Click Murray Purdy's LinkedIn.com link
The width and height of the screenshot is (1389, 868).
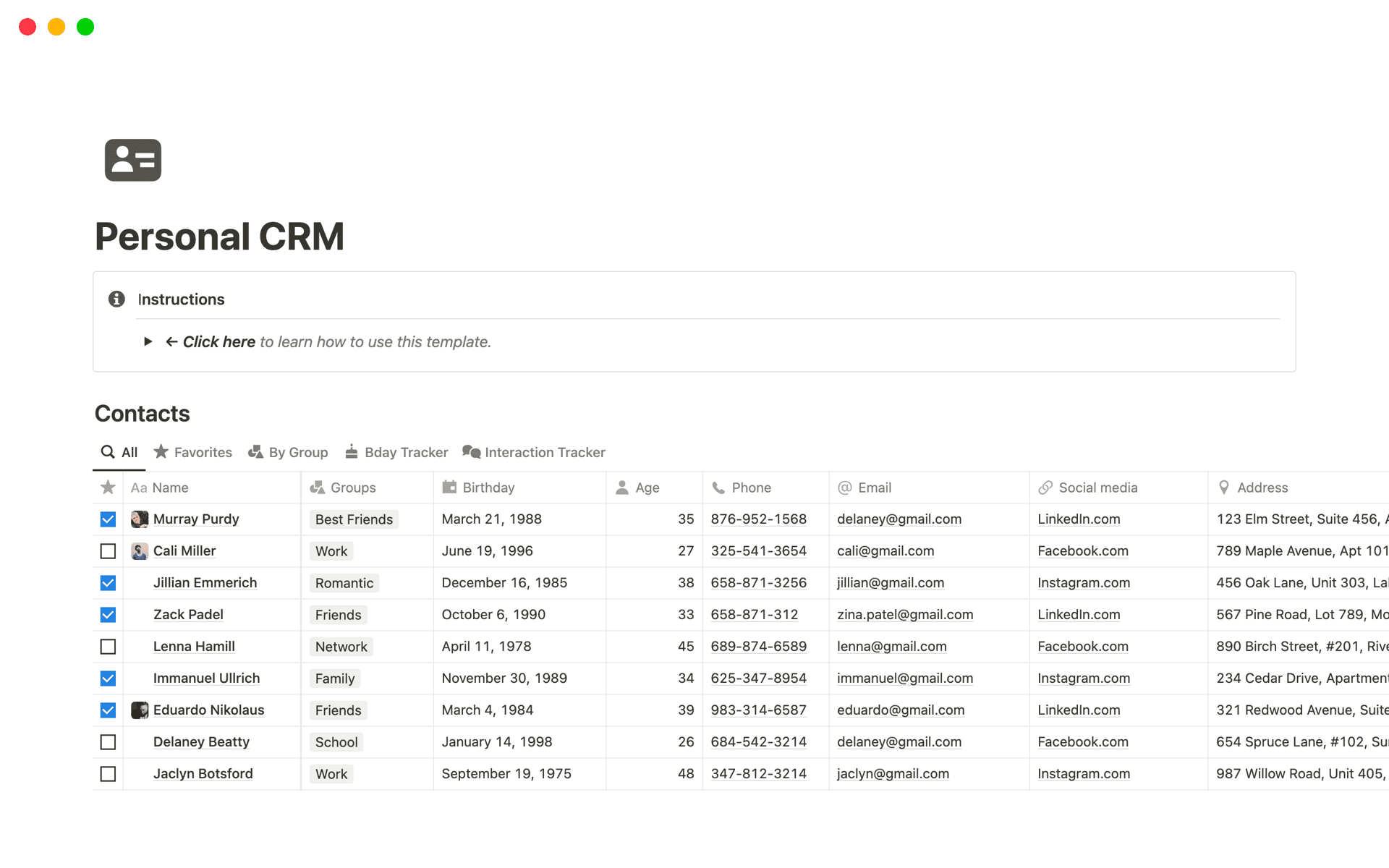pyautogui.click(x=1078, y=519)
